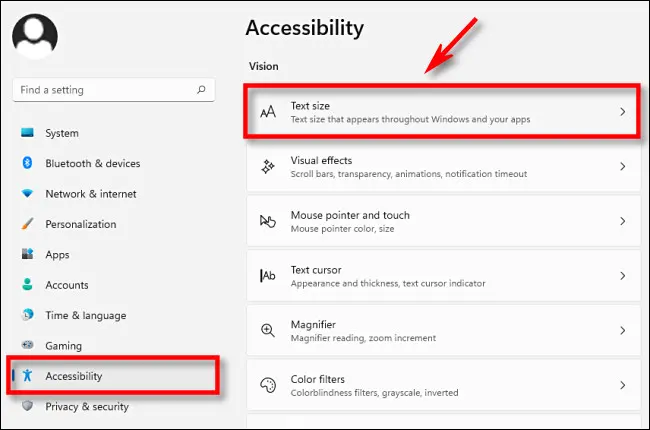Open the Magnifier settings row
Screen dimensions: 650x430
pos(442,330)
